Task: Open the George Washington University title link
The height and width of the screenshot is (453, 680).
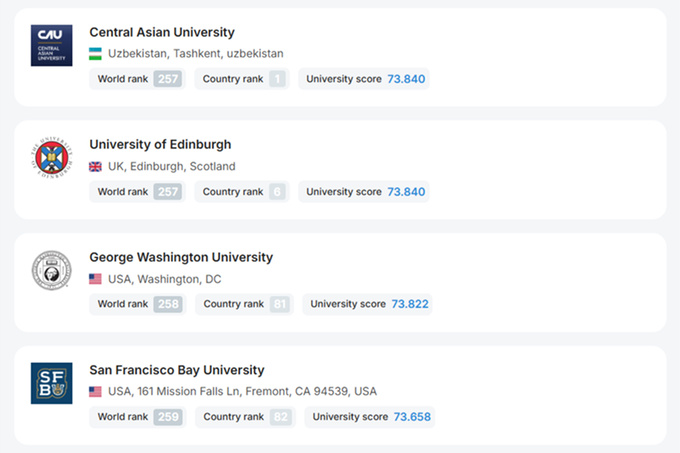Action: click(x=181, y=257)
